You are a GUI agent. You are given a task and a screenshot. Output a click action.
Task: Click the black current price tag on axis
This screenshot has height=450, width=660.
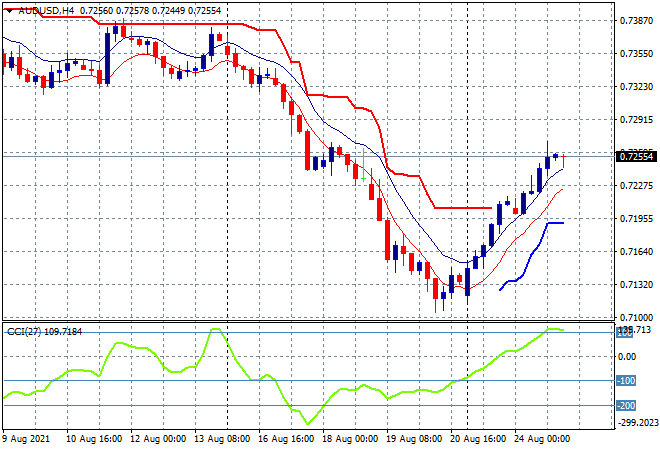click(636, 157)
